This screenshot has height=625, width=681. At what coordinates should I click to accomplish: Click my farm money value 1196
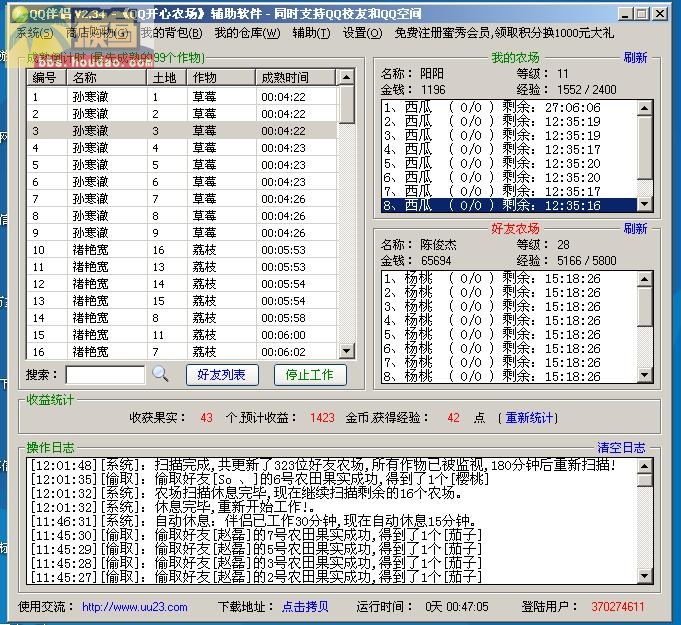433,89
